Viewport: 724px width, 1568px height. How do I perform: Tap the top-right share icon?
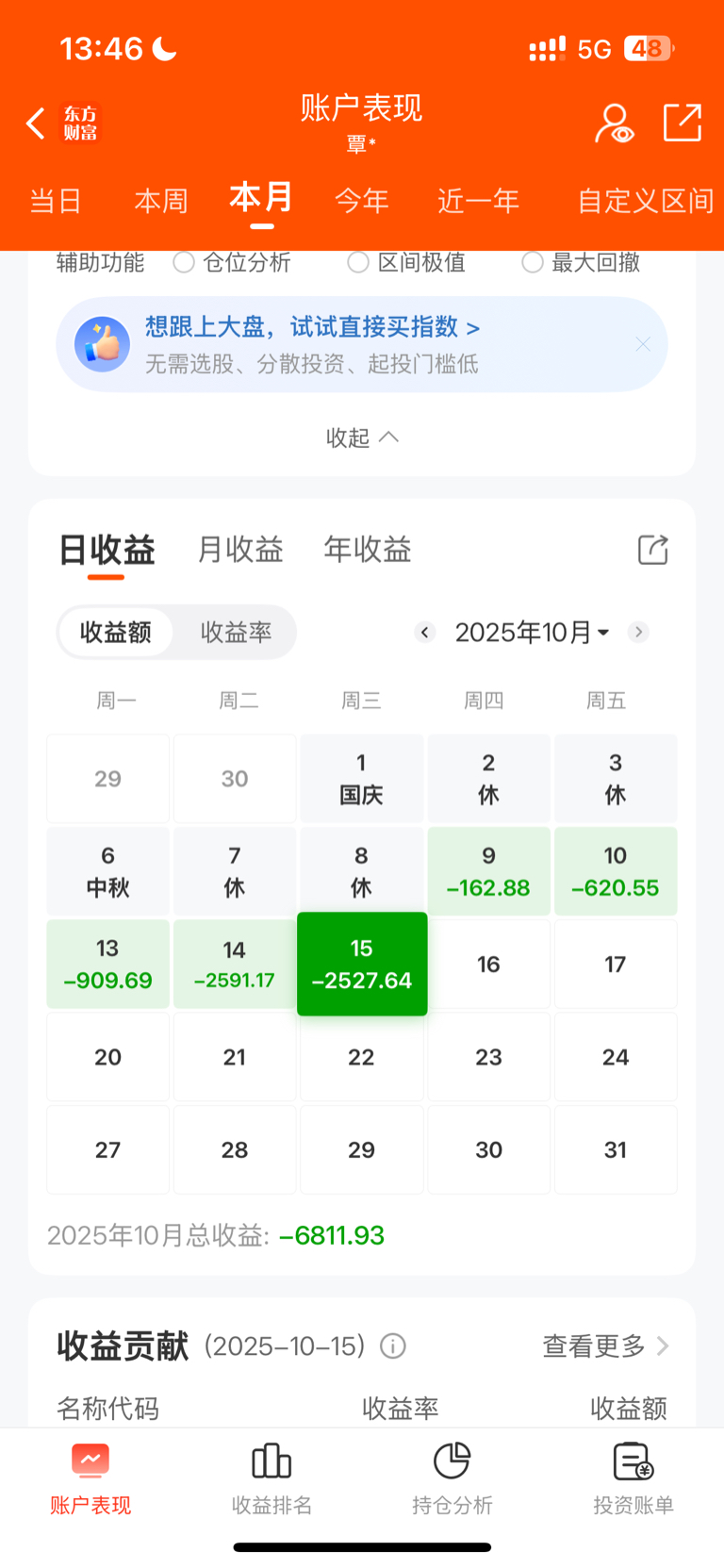[683, 124]
